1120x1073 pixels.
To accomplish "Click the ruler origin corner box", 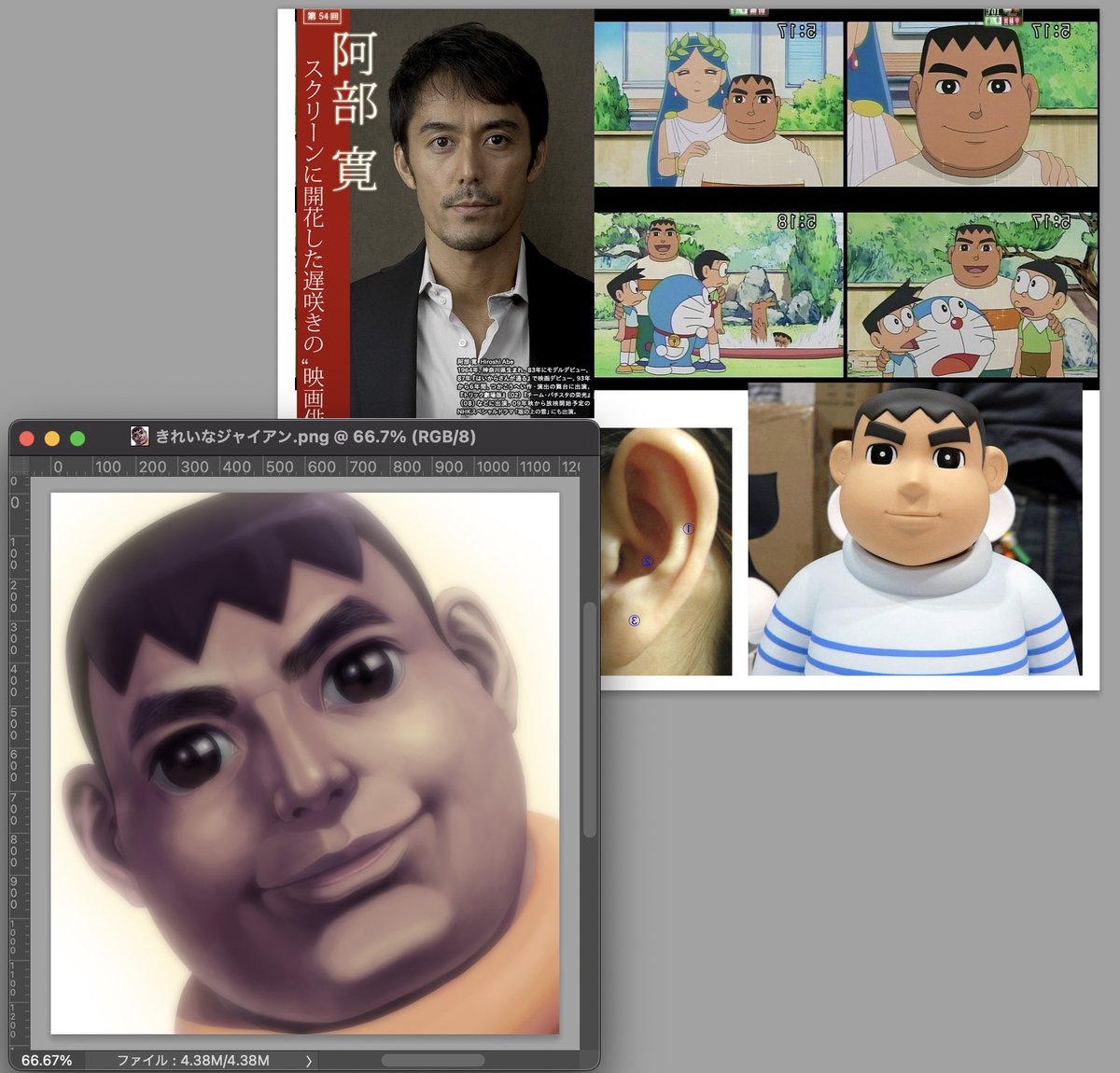I will point(20,466).
